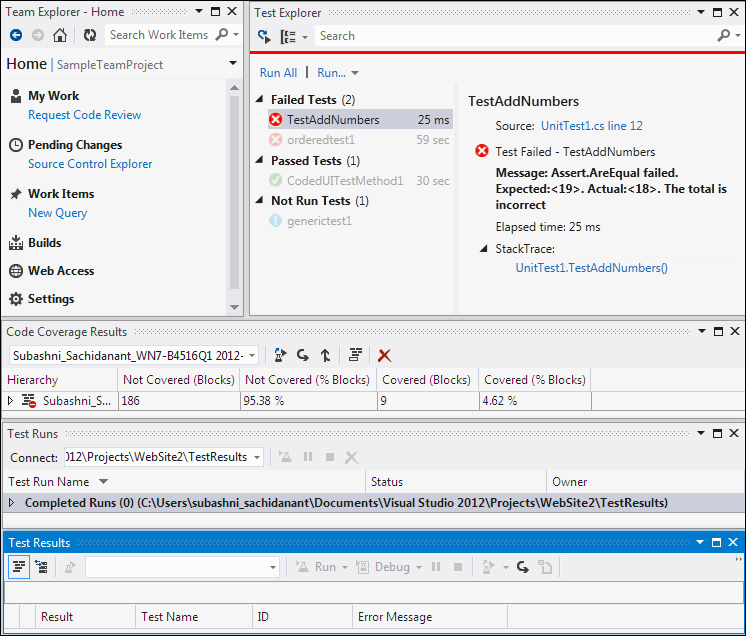Open Test Results window options dropdown
Viewport: 746px width, 636px height.
700,542
